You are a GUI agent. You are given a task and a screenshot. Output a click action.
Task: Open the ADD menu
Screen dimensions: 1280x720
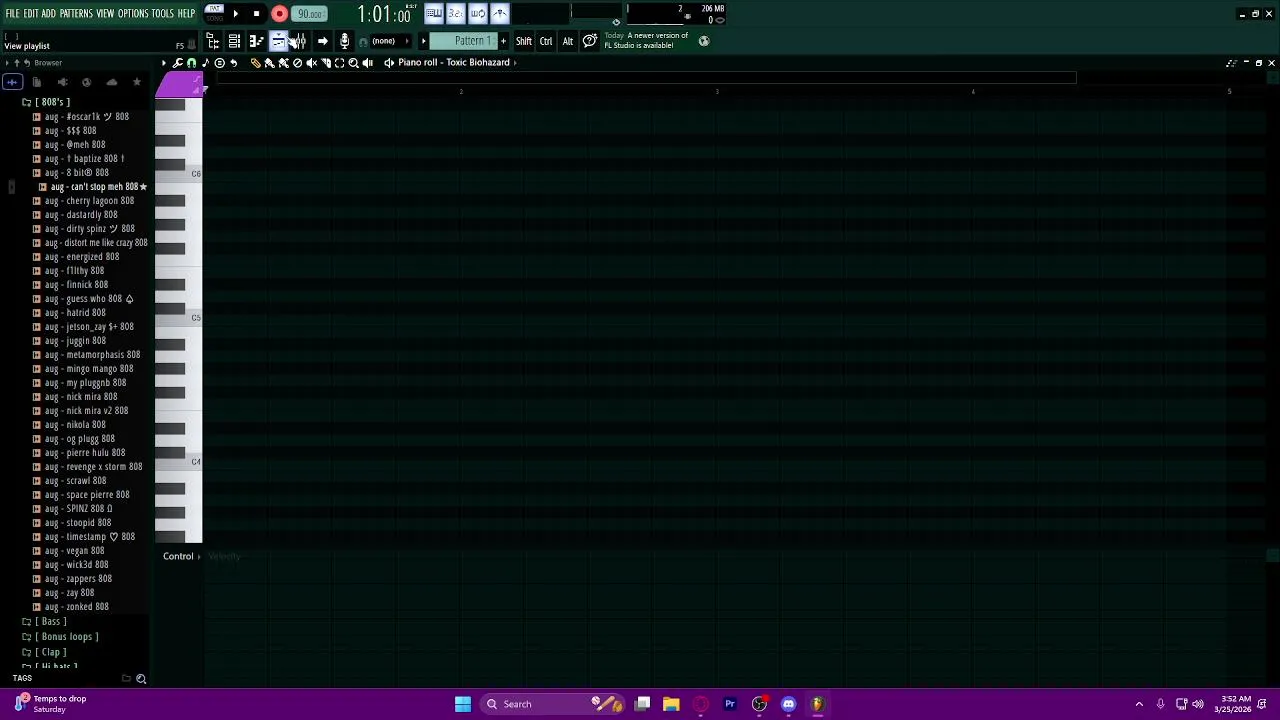pos(48,13)
